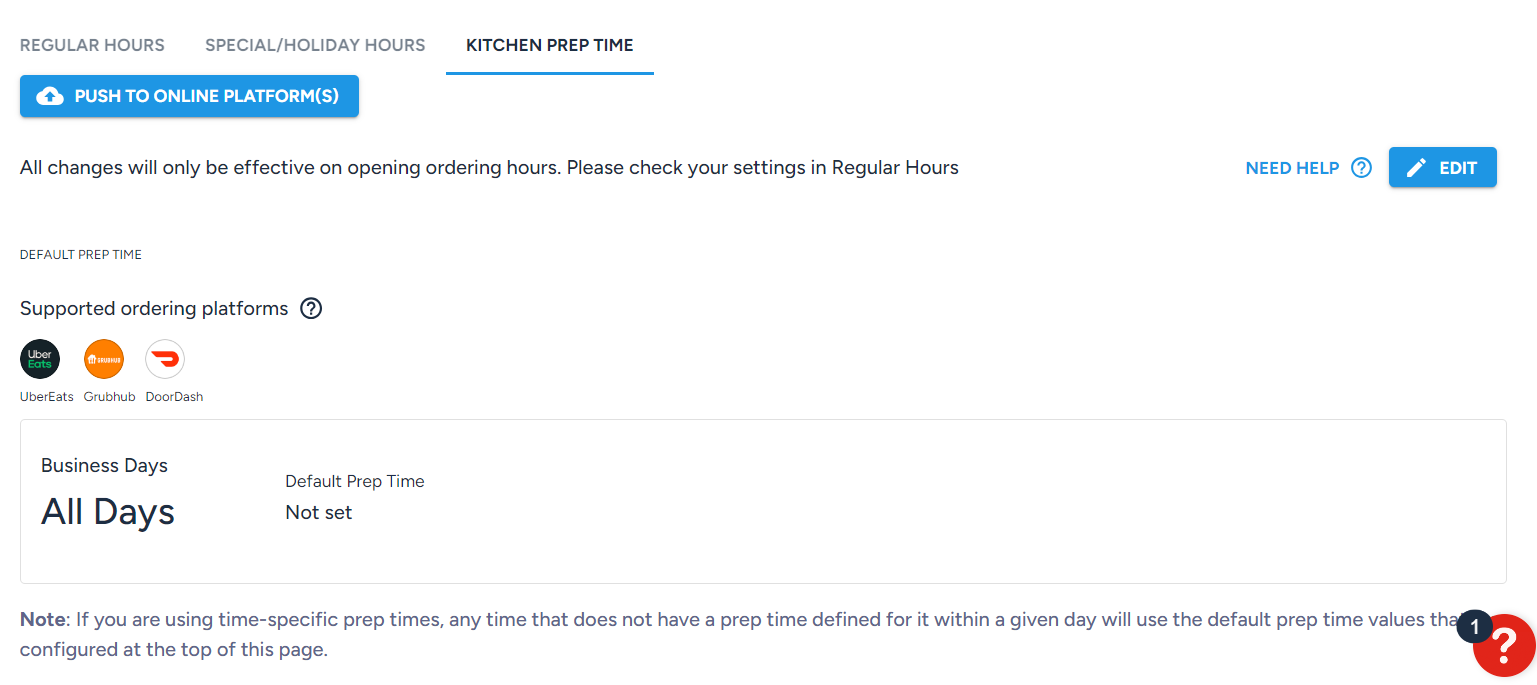
Task: Select the All Days business row
Action: point(108,511)
